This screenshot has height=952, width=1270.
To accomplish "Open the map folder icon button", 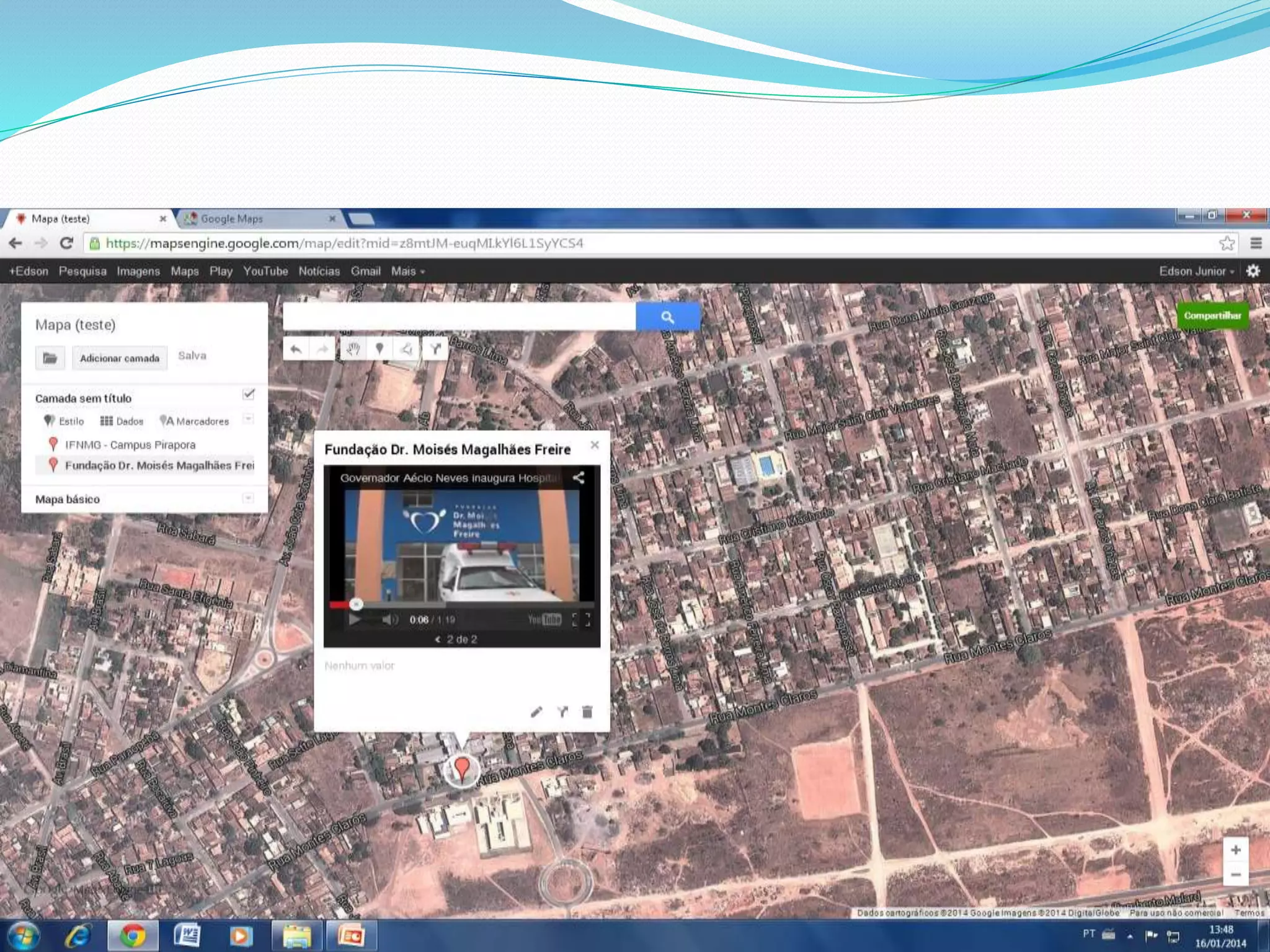I will [x=50, y=358].
